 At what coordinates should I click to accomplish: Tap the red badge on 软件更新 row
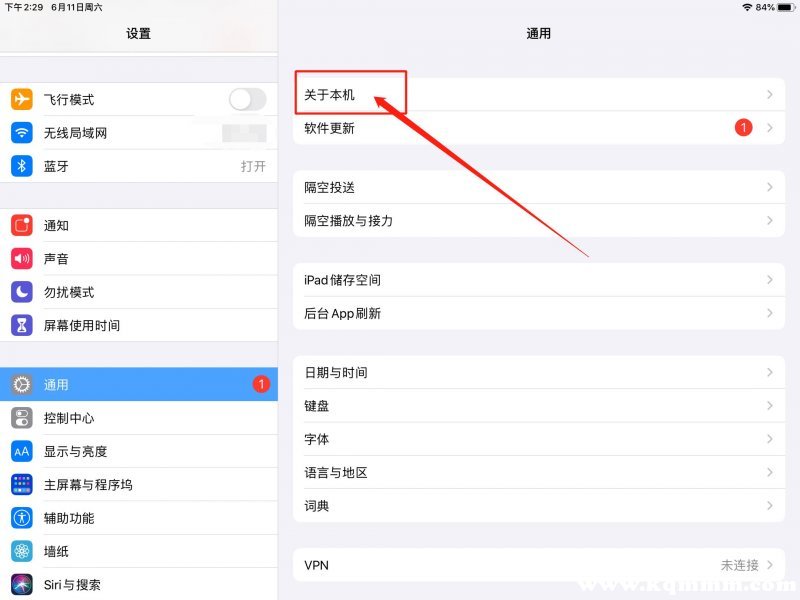tap(743, 127)
